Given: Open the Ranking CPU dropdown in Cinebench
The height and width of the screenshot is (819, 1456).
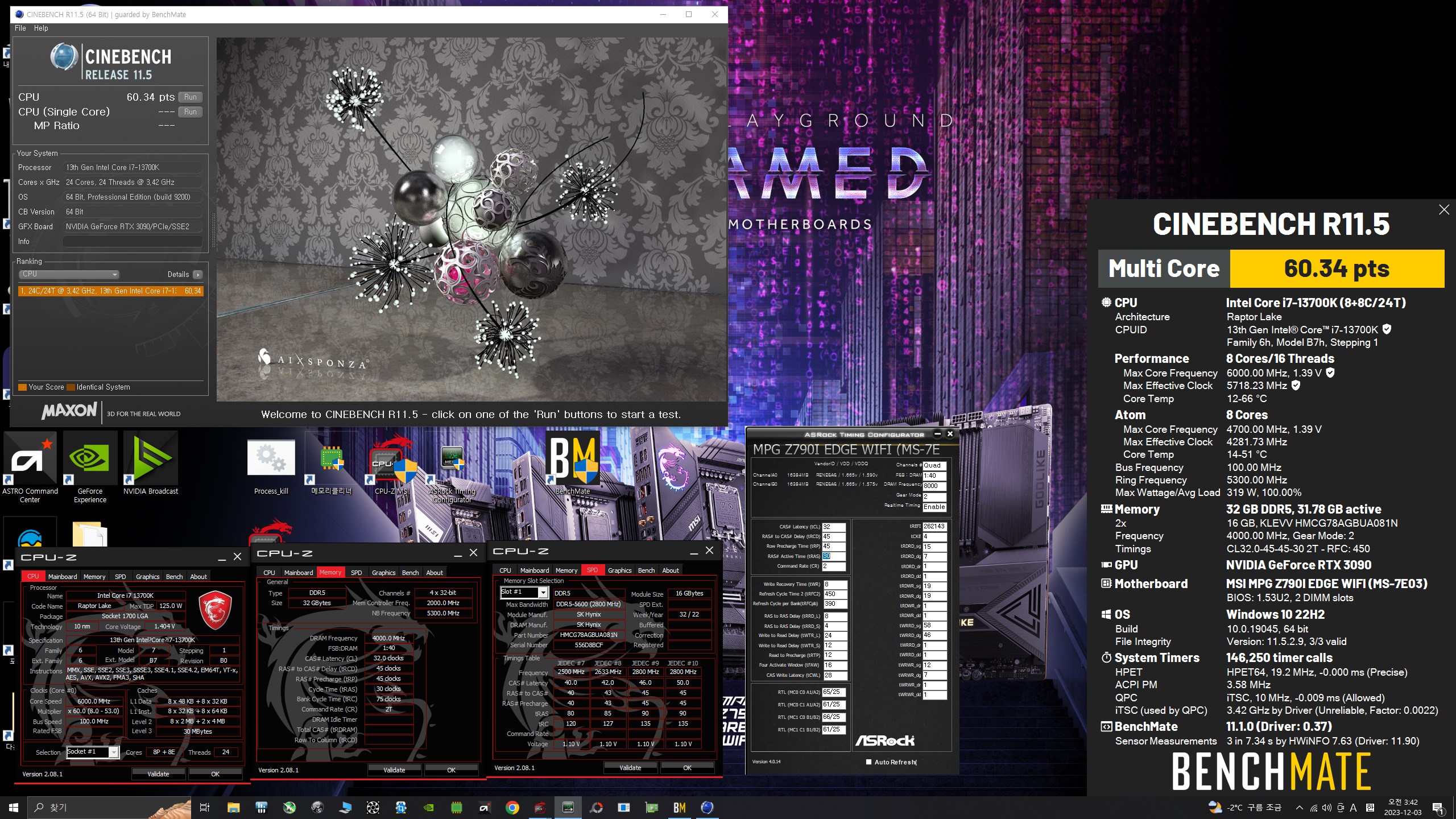Looking at the screenshot, I should tap(69, 274).
